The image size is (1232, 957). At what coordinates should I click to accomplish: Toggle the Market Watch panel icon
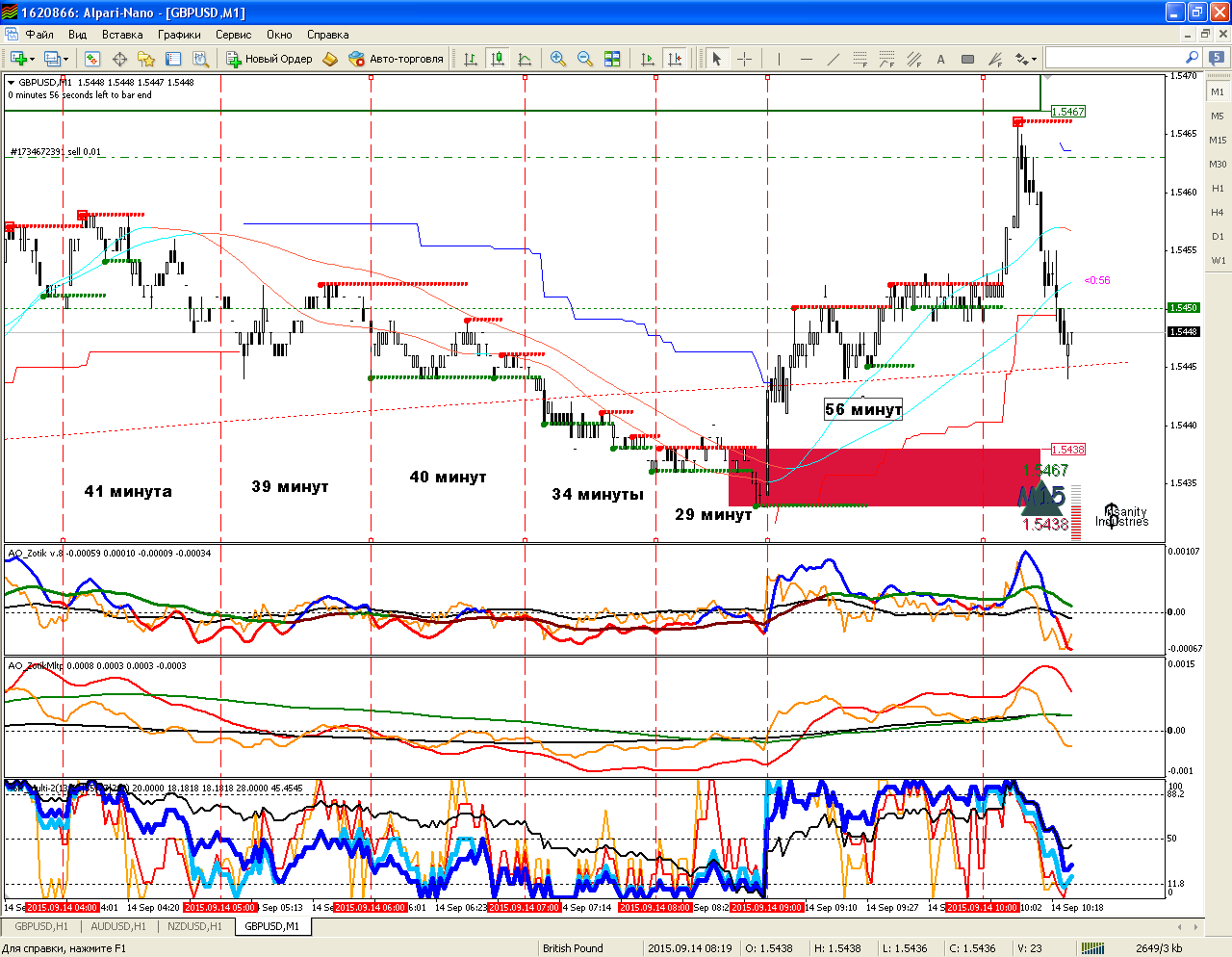click(92, 59)
